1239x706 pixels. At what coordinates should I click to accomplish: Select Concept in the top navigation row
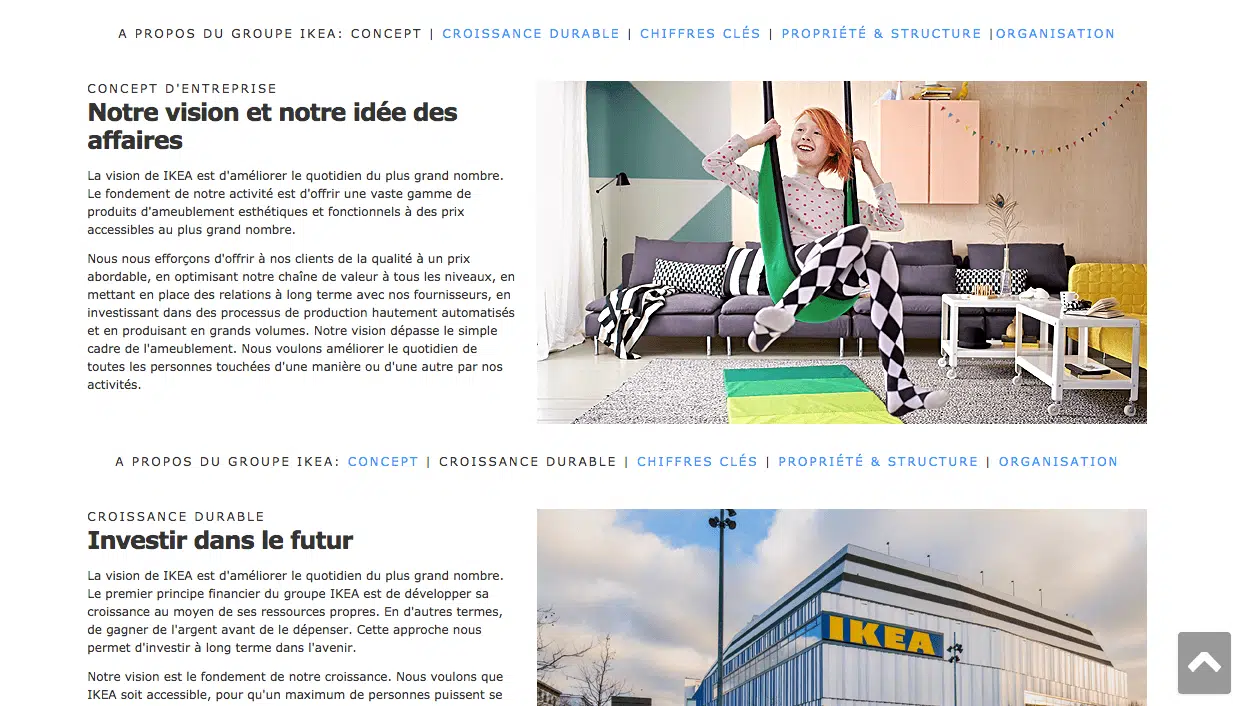386,33
